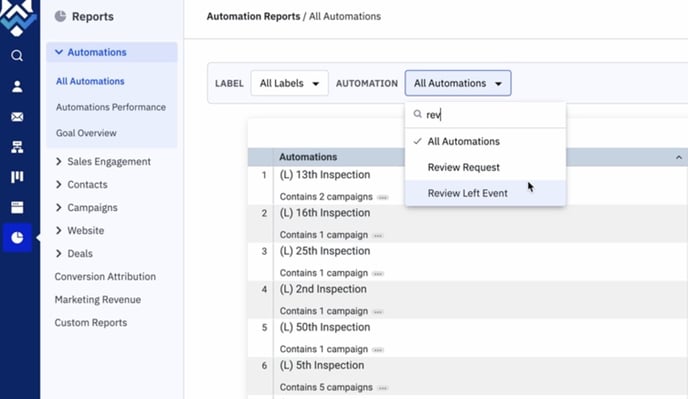The width and height of the screenshot is (688, 399).
Task: Click the ellipsis after 2nd Inspection campaign
Action: point(377,312)
